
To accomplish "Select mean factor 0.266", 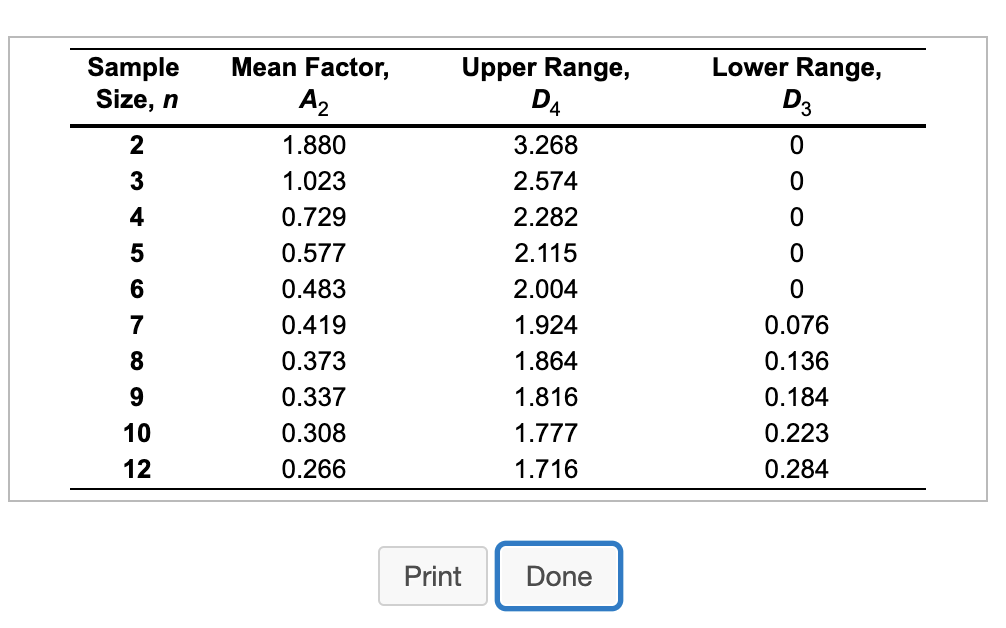I will click(x=312, y=468).
